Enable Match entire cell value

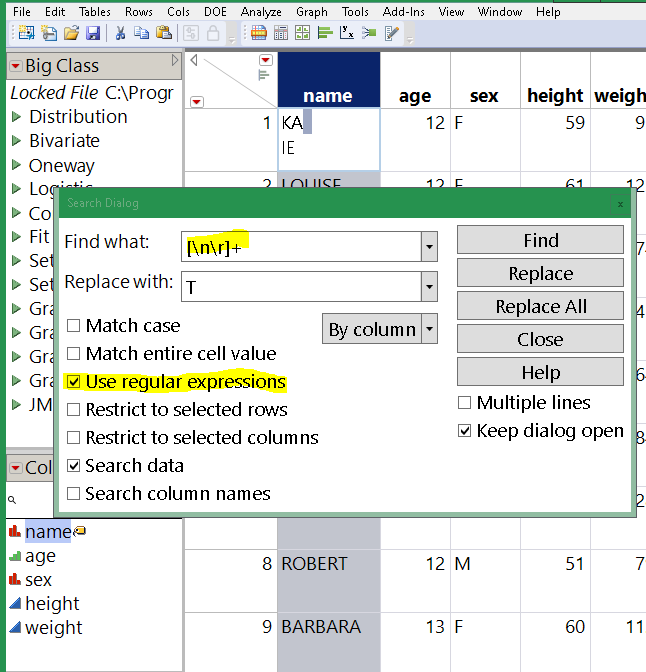coord(73,354)
